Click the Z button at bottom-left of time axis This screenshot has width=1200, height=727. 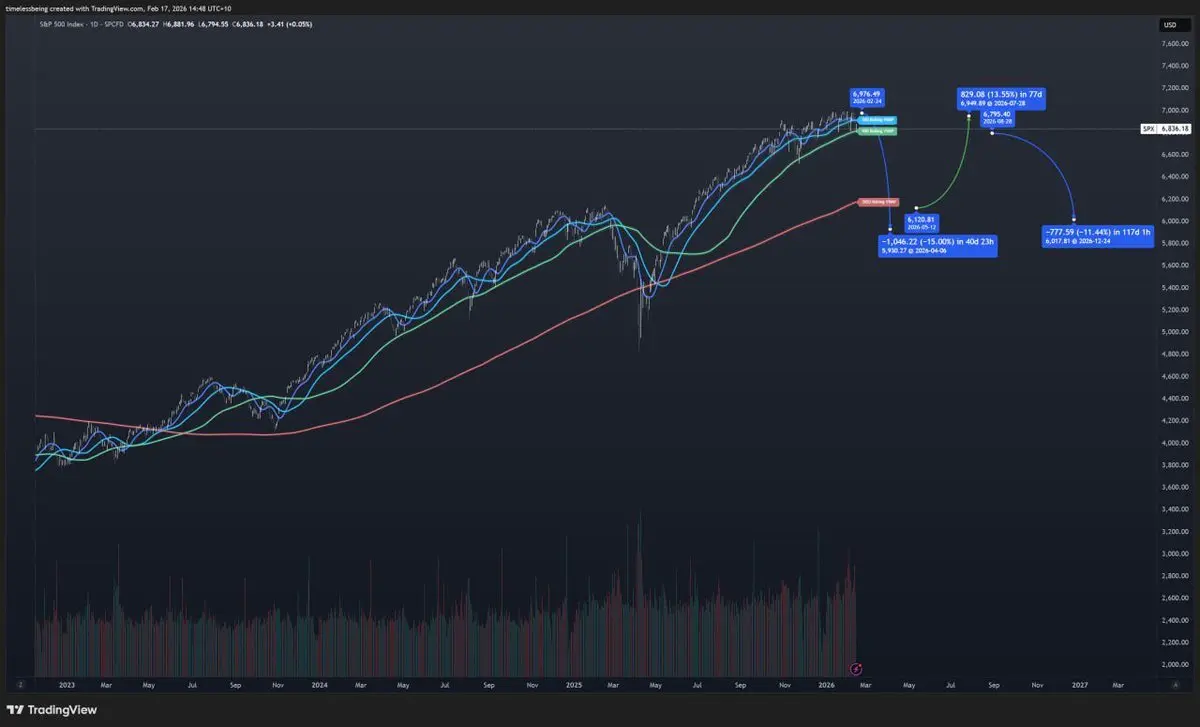(19, 686)
